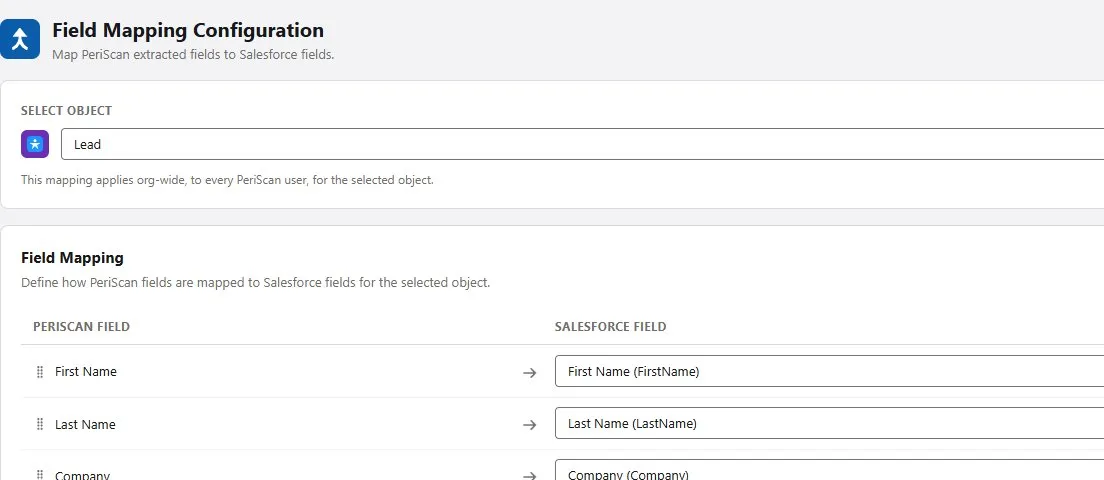Viewport: 1104px width, 480px height.
Task: Click the 'This mapping applies org-wide' note
Action: pyautogui.click(x=227, y=179)
